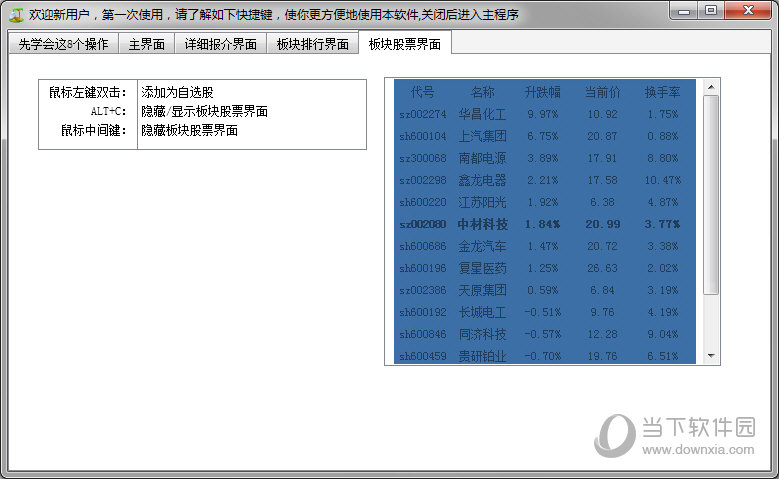Select stock code sh600196
This screenshot has width=779, height=479.
[x=423, y=268]
